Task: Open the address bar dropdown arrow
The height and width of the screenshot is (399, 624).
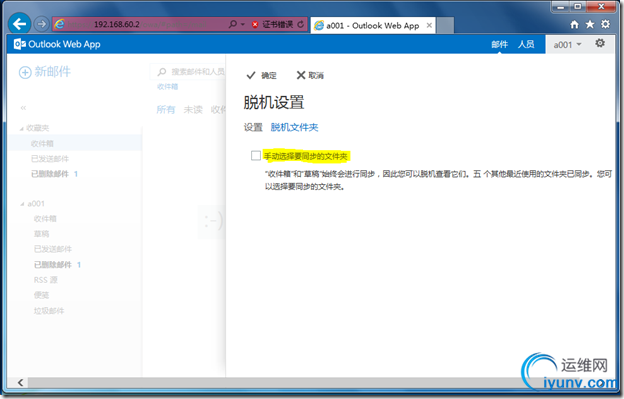Action: pyautogui.click(x=243, y=25)
